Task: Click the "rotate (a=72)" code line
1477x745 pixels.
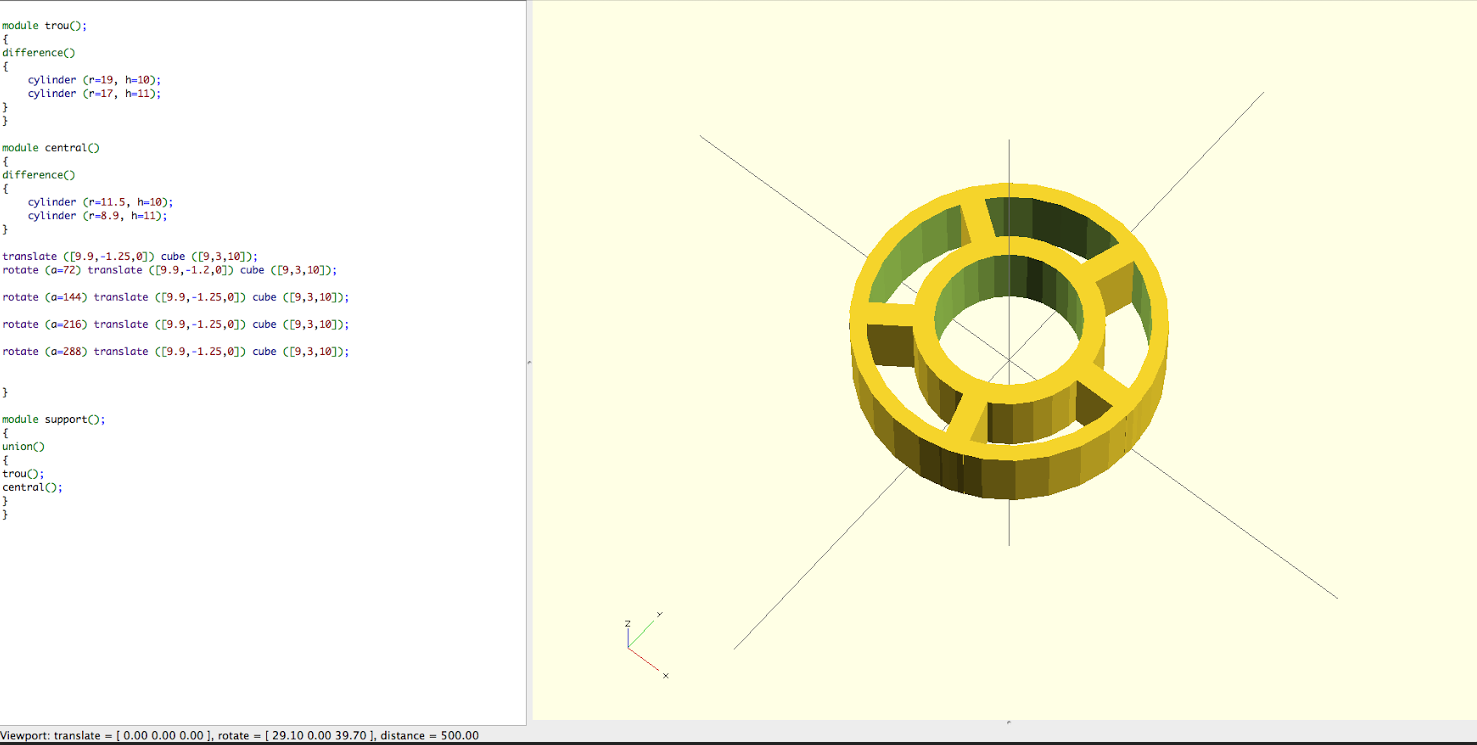Action: point(170,270)
